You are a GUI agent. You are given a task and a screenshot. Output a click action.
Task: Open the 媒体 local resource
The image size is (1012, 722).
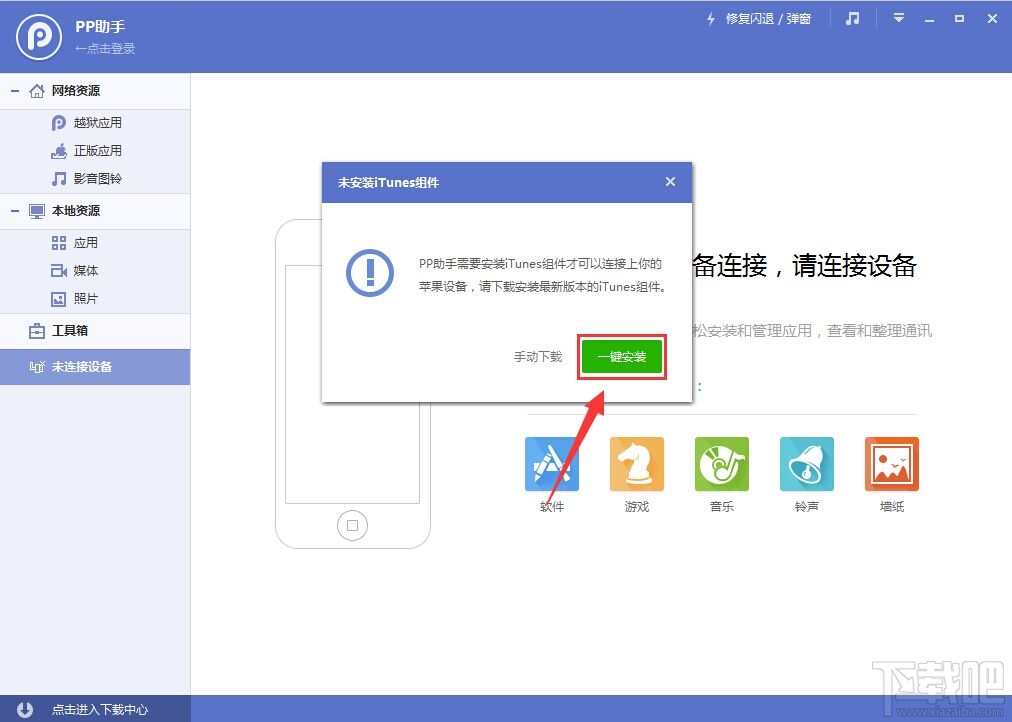tap(85, 270)
